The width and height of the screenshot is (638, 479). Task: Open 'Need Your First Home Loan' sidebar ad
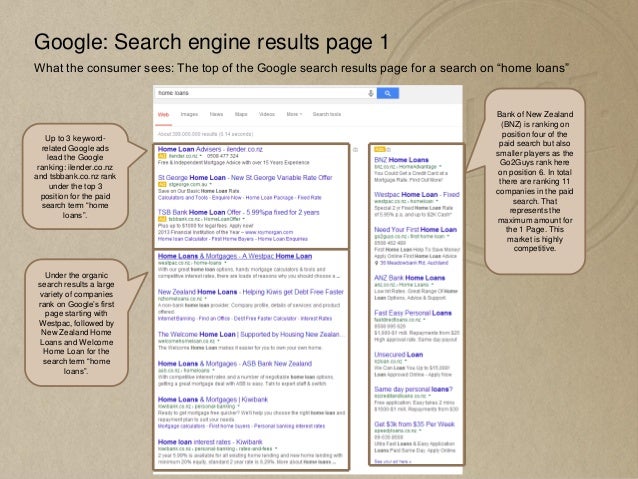click(415, 230)
